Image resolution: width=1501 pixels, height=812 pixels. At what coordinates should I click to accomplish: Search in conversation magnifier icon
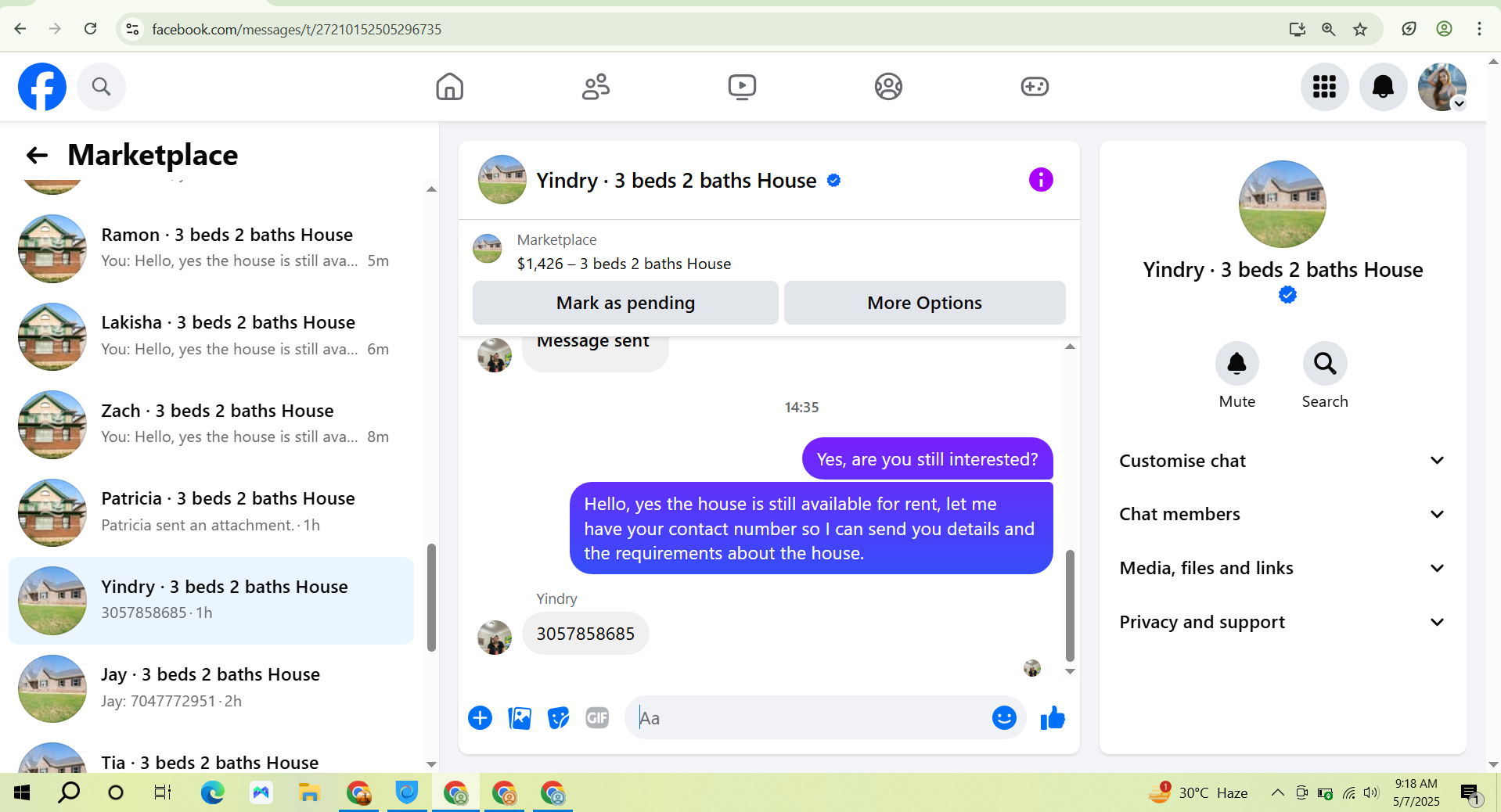point(1324,364)
